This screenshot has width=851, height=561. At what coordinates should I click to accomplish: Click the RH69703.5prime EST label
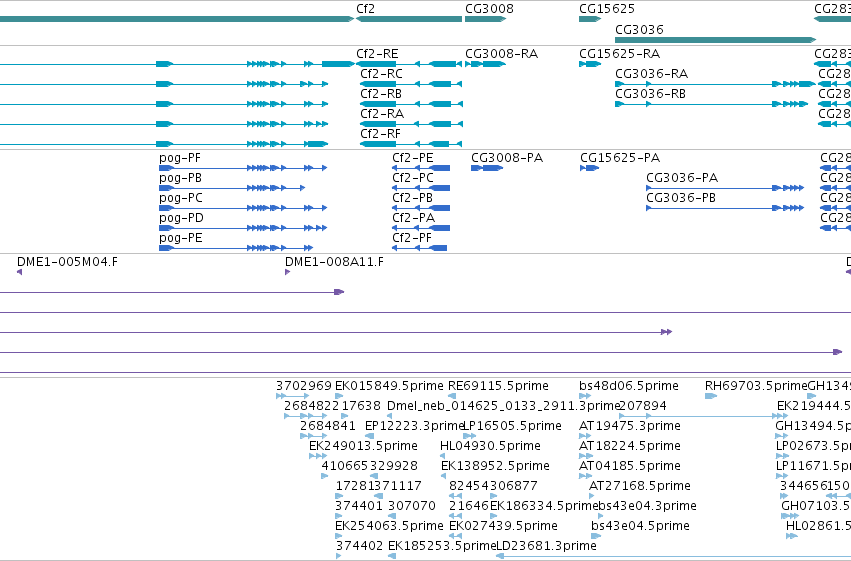point(756,386)
